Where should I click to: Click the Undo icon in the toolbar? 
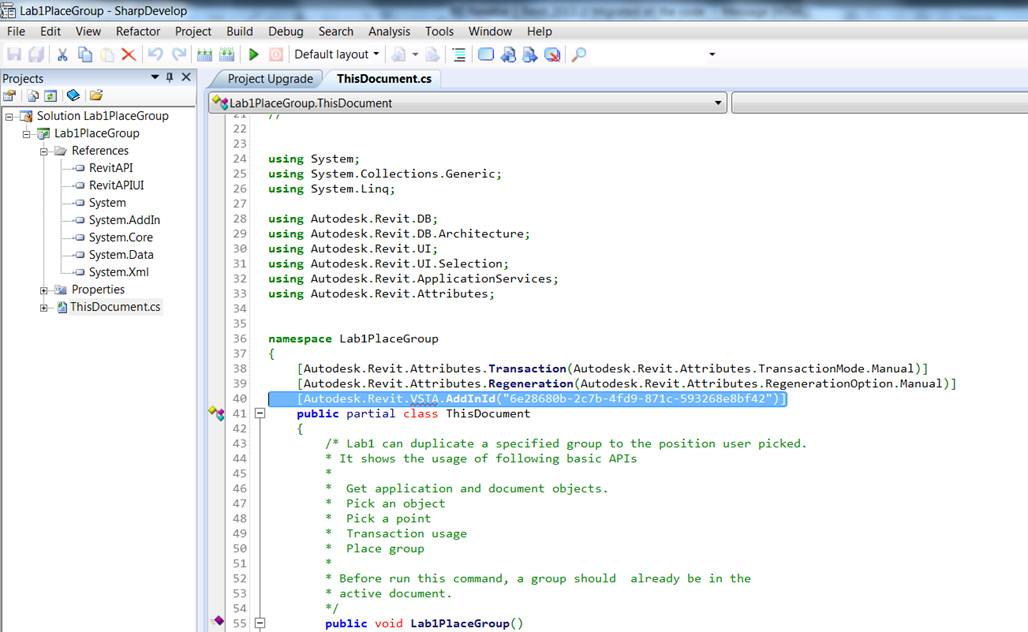point(156,54)
